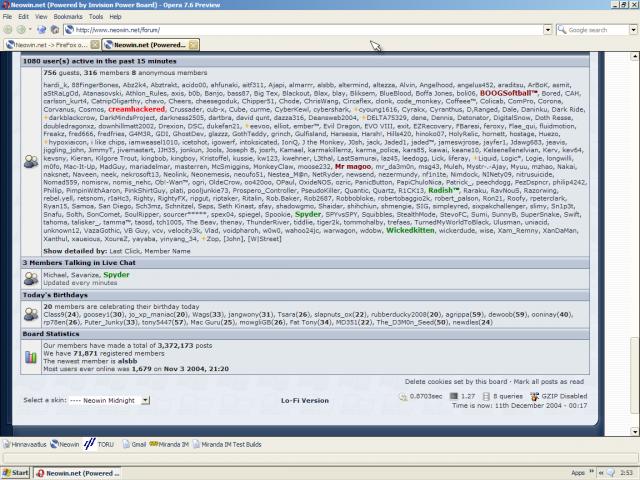Click the Apps toolbar in the taskbar
This screenshot has height=480, width=640.
point(578,473)
